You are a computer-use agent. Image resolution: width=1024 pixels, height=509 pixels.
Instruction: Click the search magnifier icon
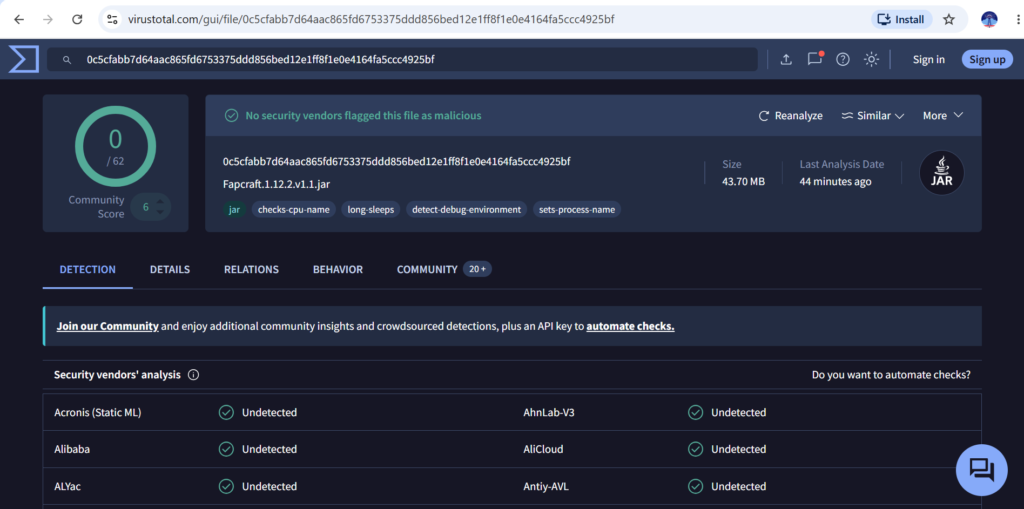(x=67, y=60)
